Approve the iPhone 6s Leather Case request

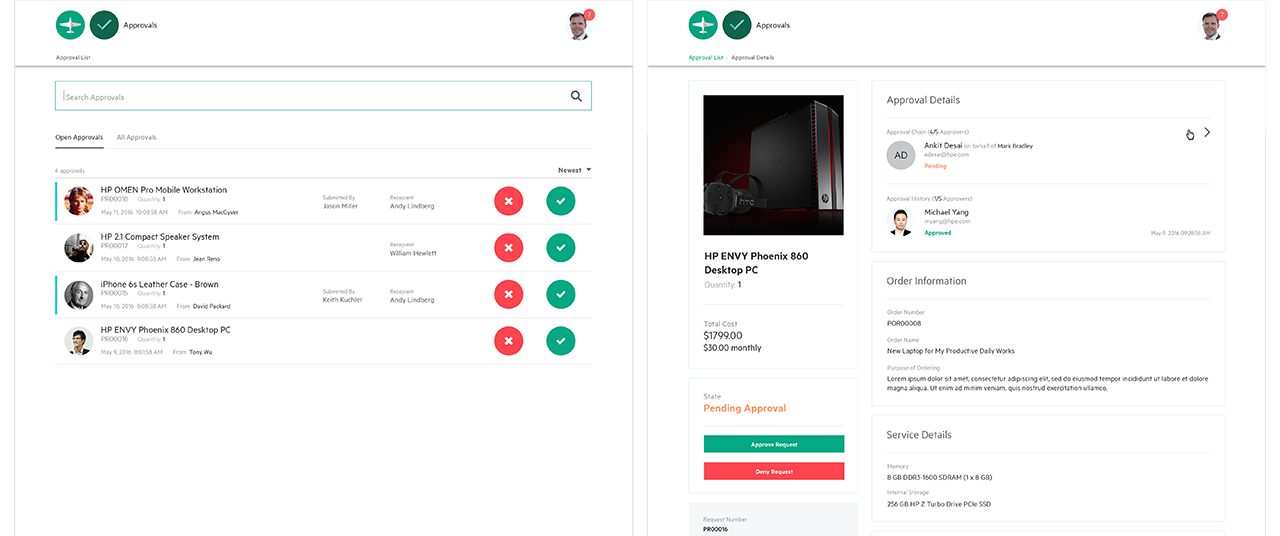click(x=561, y=294)
